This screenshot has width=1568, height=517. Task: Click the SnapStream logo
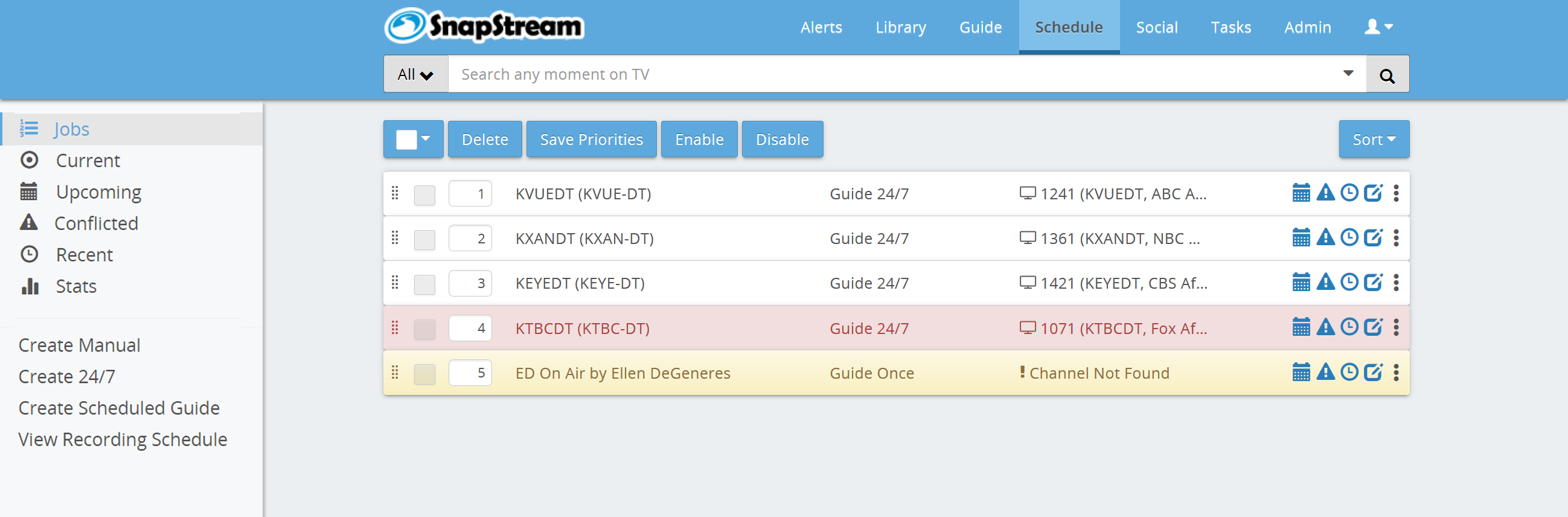(484, 25)
